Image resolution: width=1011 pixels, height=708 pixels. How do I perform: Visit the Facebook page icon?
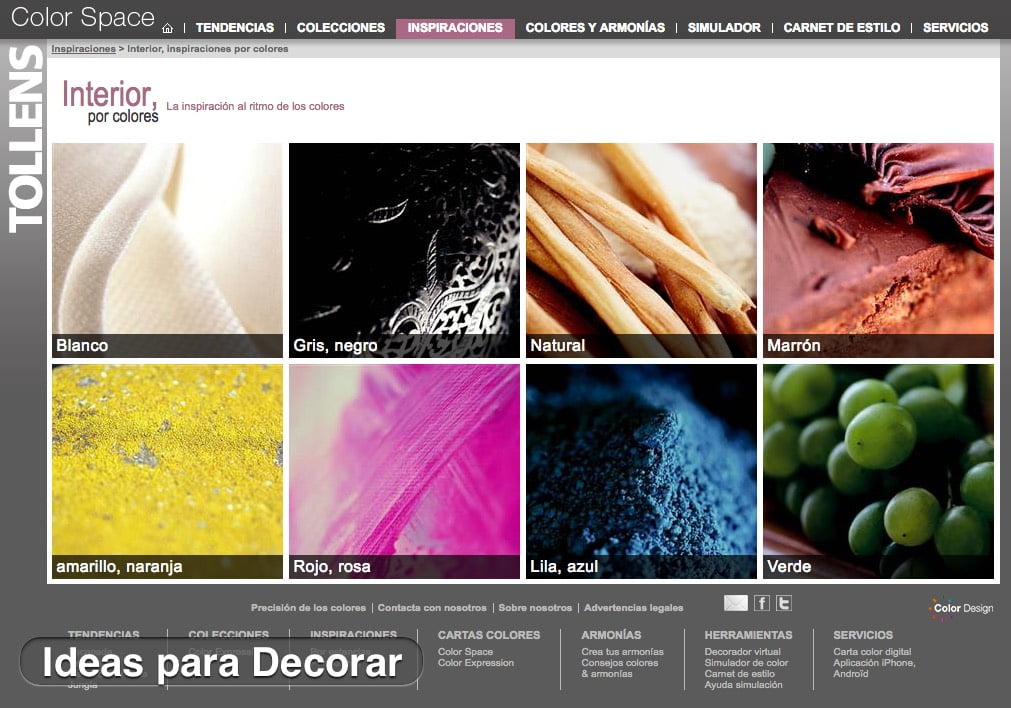[761, 603]
